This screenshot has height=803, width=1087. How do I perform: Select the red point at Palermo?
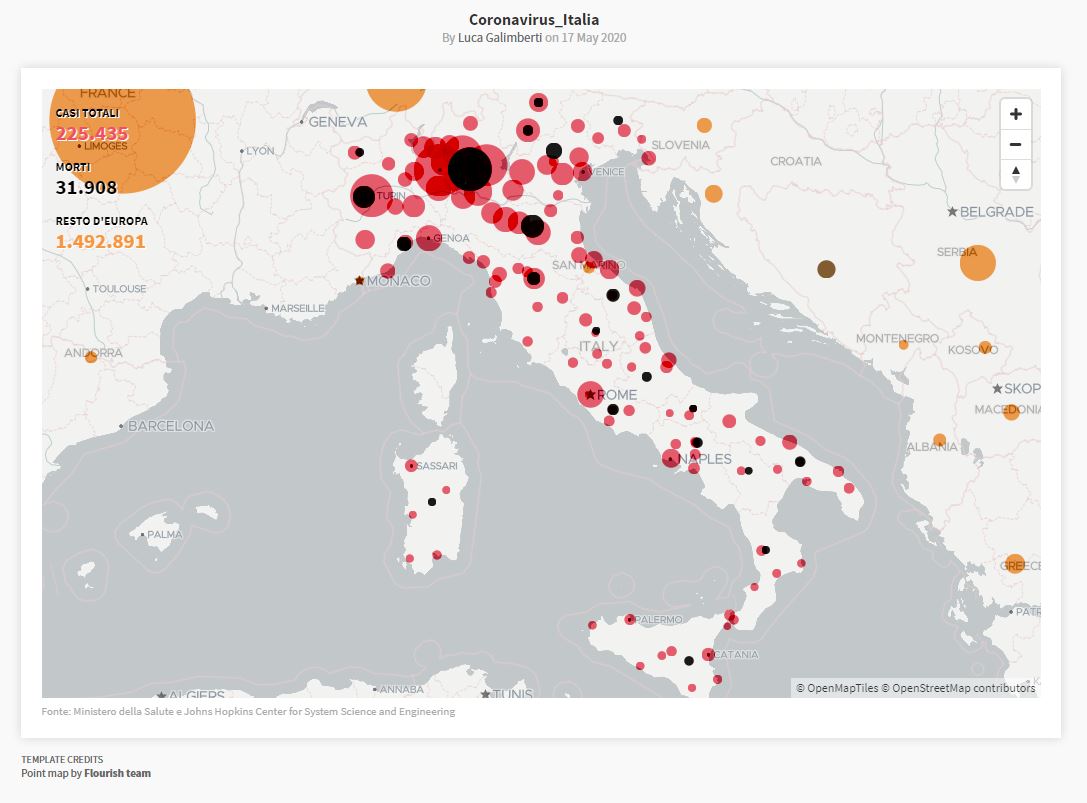(x=629, y=620)
